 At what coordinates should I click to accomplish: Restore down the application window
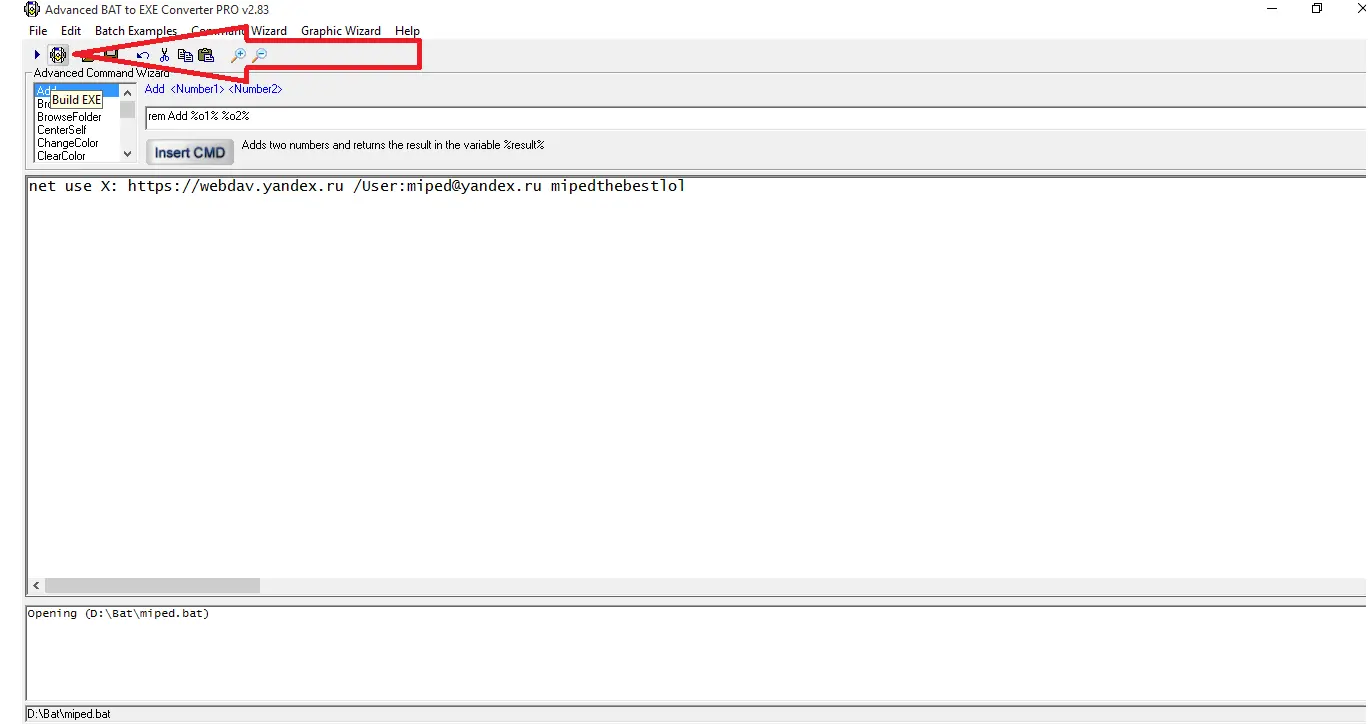[x=1316, y=9]
